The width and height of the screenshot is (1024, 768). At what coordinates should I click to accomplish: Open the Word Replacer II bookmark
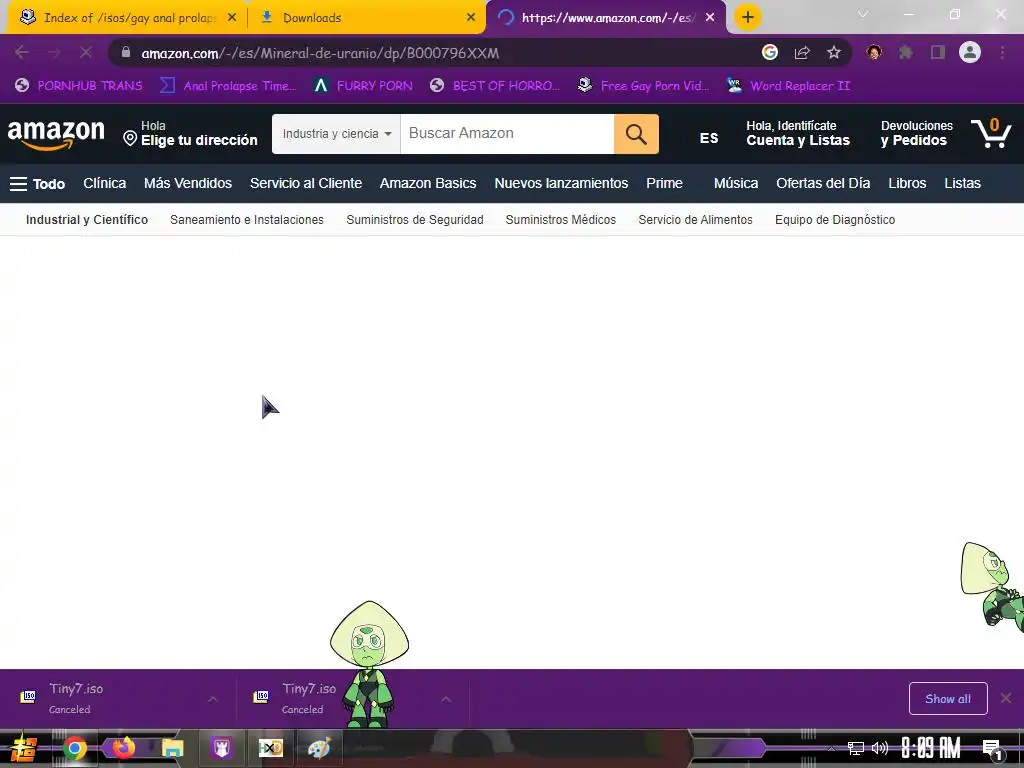[789, 86]
